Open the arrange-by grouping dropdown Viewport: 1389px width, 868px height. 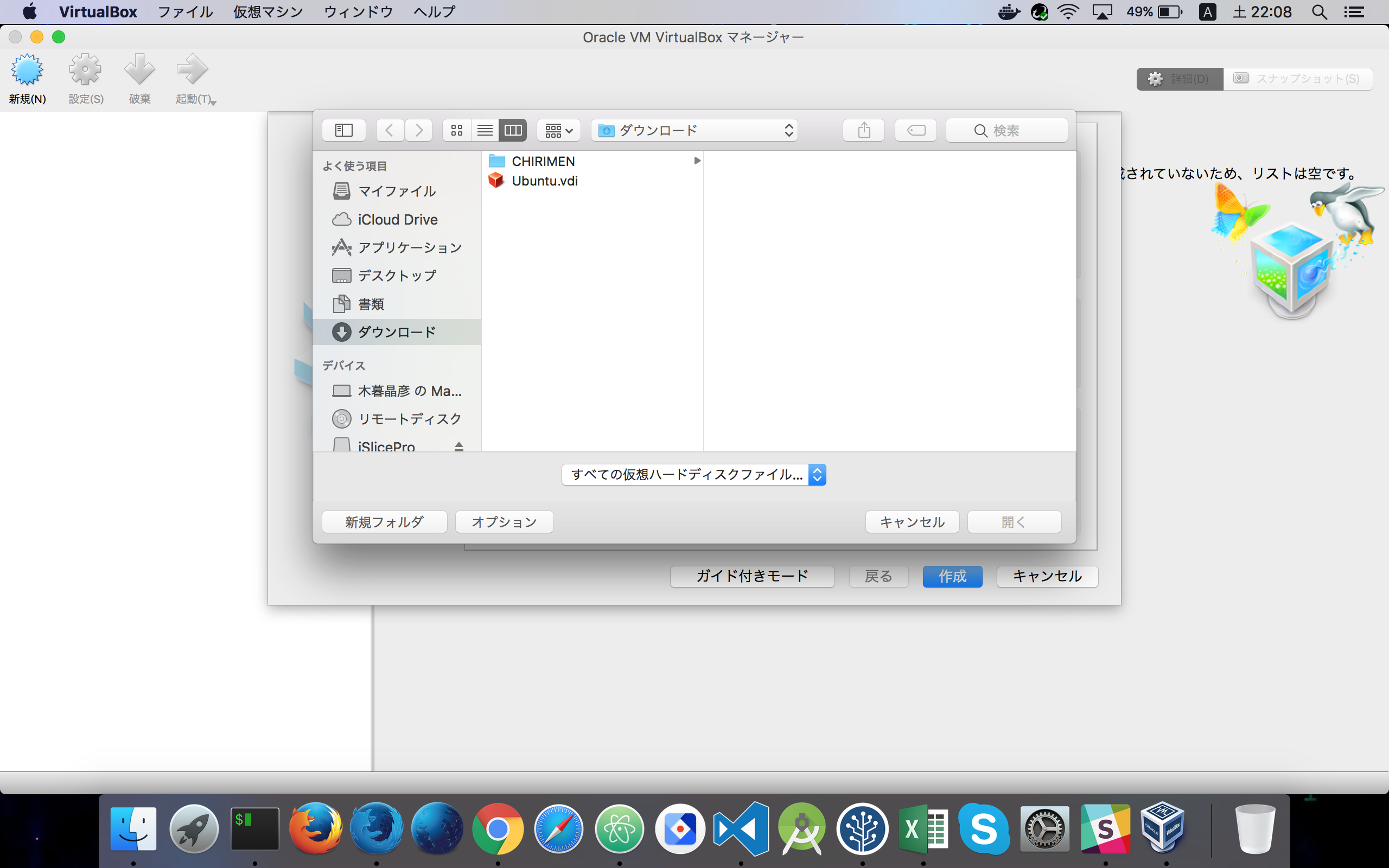(558, 130)
